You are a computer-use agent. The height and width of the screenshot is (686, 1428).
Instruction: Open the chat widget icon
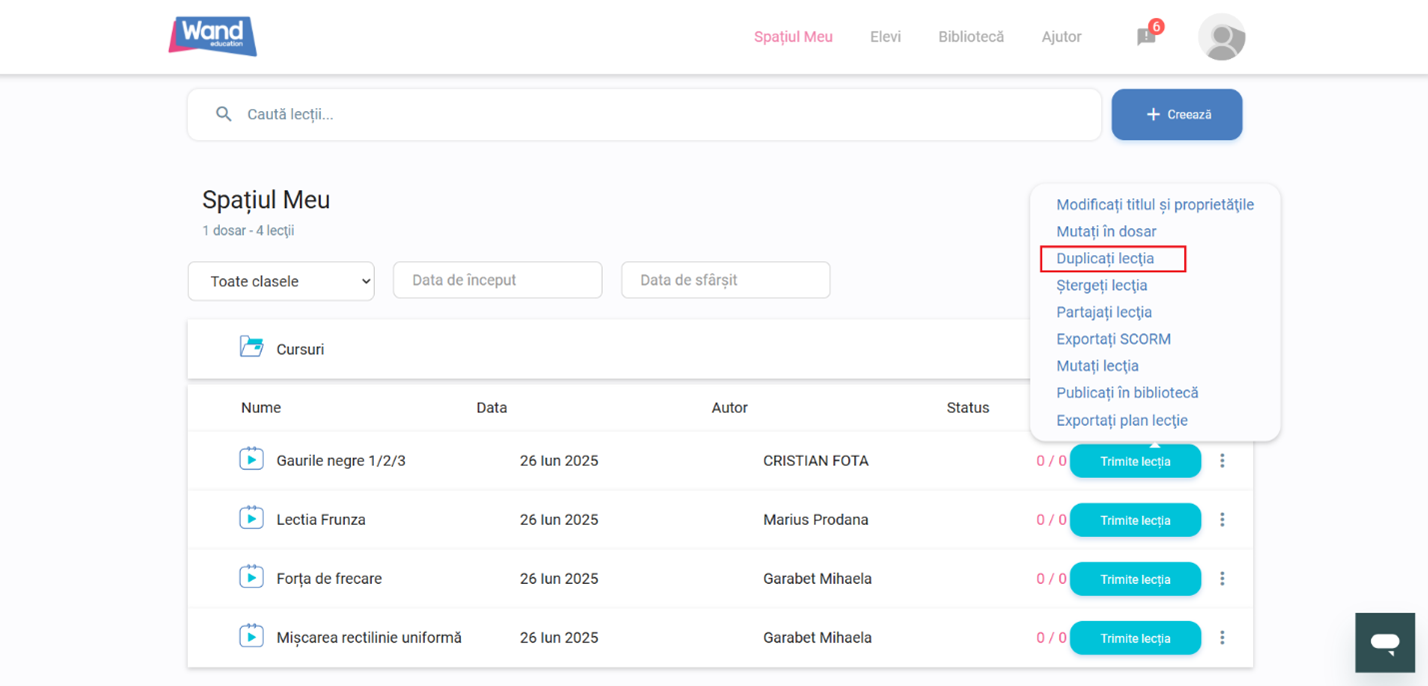[x=1384, y=643]
